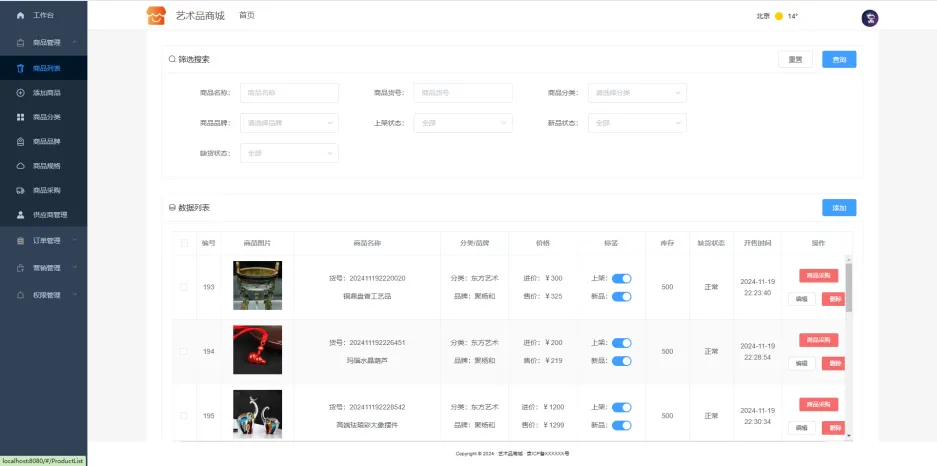Expand the 营销管理 sidebar menu
This screenshot has width=937, height=466.
coord(43,268)
